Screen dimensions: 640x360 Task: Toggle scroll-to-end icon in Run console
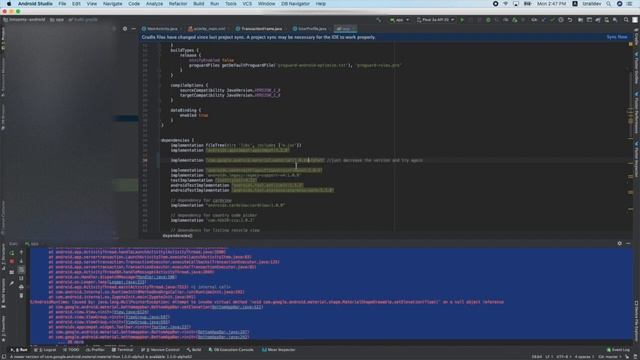[x=21, y=278]
